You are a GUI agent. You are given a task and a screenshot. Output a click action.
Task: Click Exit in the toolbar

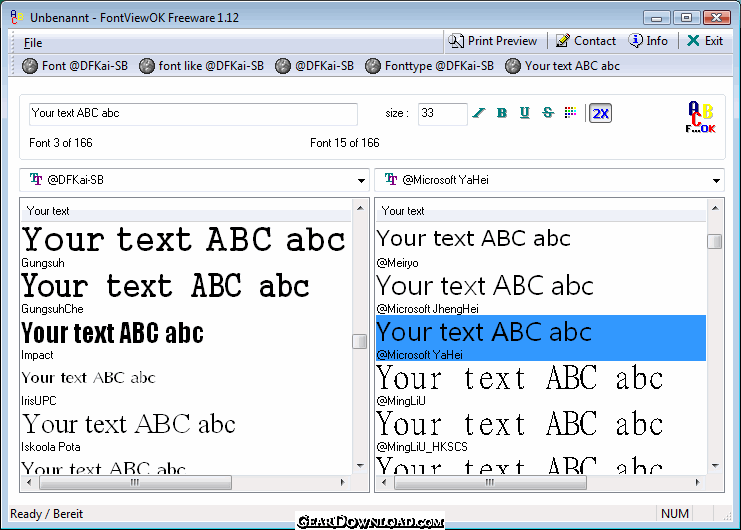(705, 41)
